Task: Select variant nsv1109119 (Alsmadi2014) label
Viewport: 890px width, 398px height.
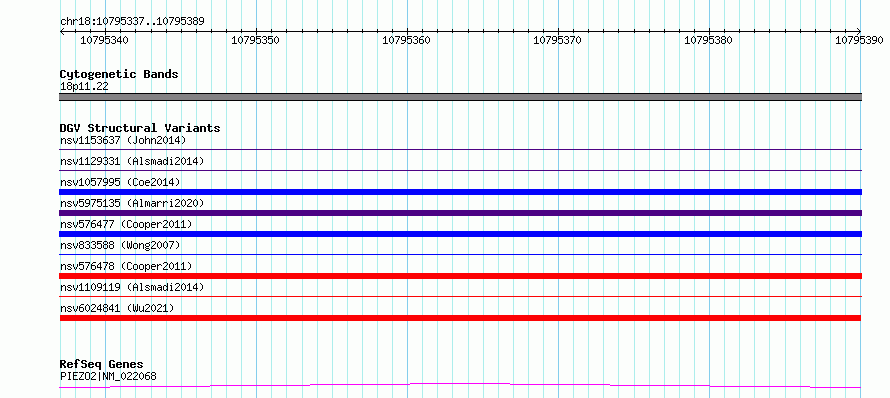Action: tap(132, 287)
